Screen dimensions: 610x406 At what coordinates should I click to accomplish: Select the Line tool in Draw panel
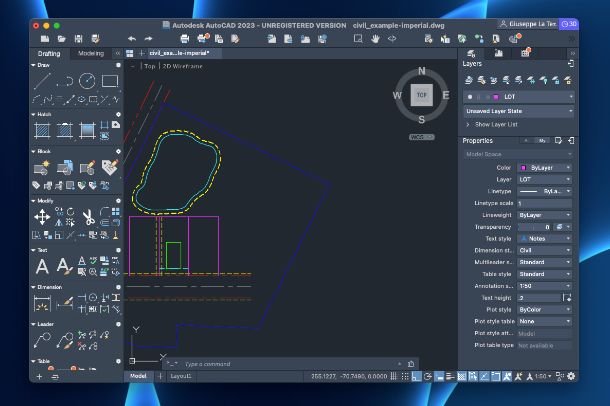point(42,81)
